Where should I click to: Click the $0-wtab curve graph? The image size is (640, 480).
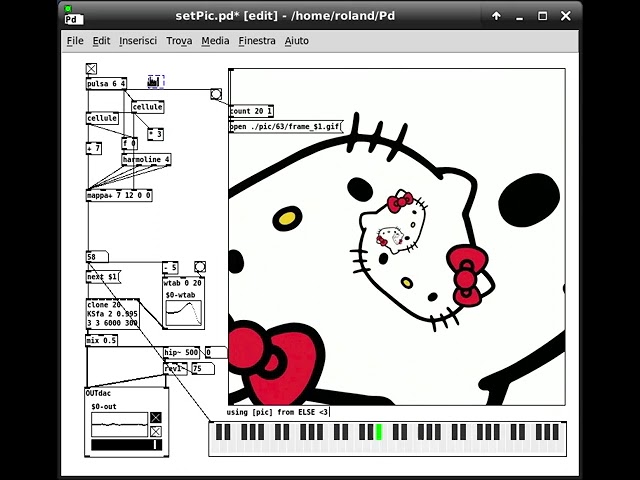(184, 313)
